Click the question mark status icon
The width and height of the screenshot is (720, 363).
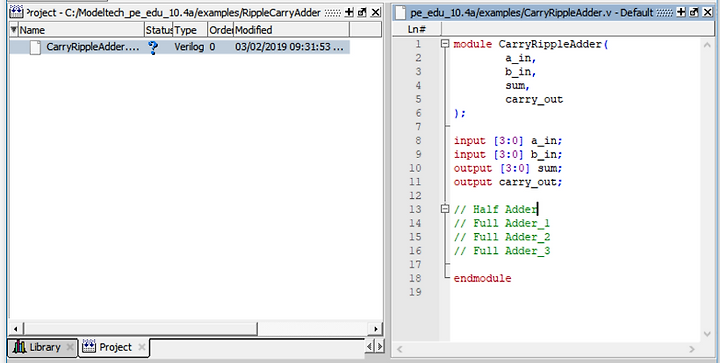[153, 47]
